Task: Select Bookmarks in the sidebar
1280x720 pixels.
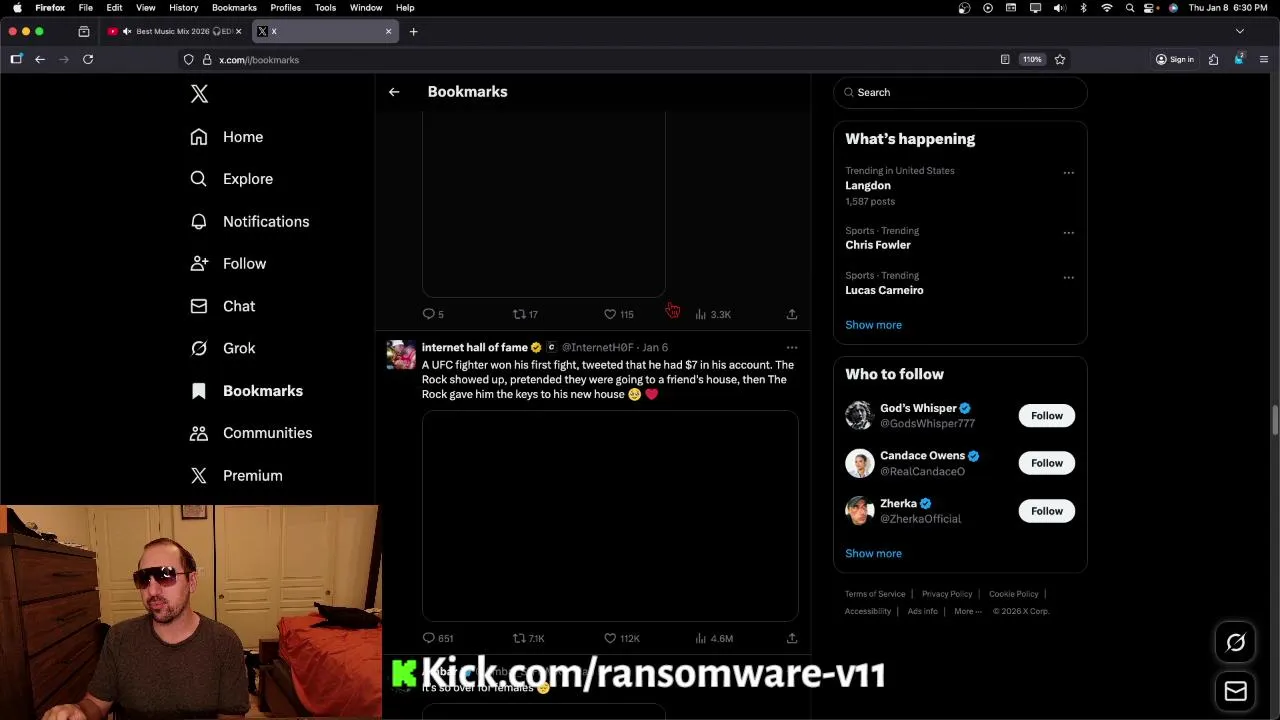Action: [248, 391]
